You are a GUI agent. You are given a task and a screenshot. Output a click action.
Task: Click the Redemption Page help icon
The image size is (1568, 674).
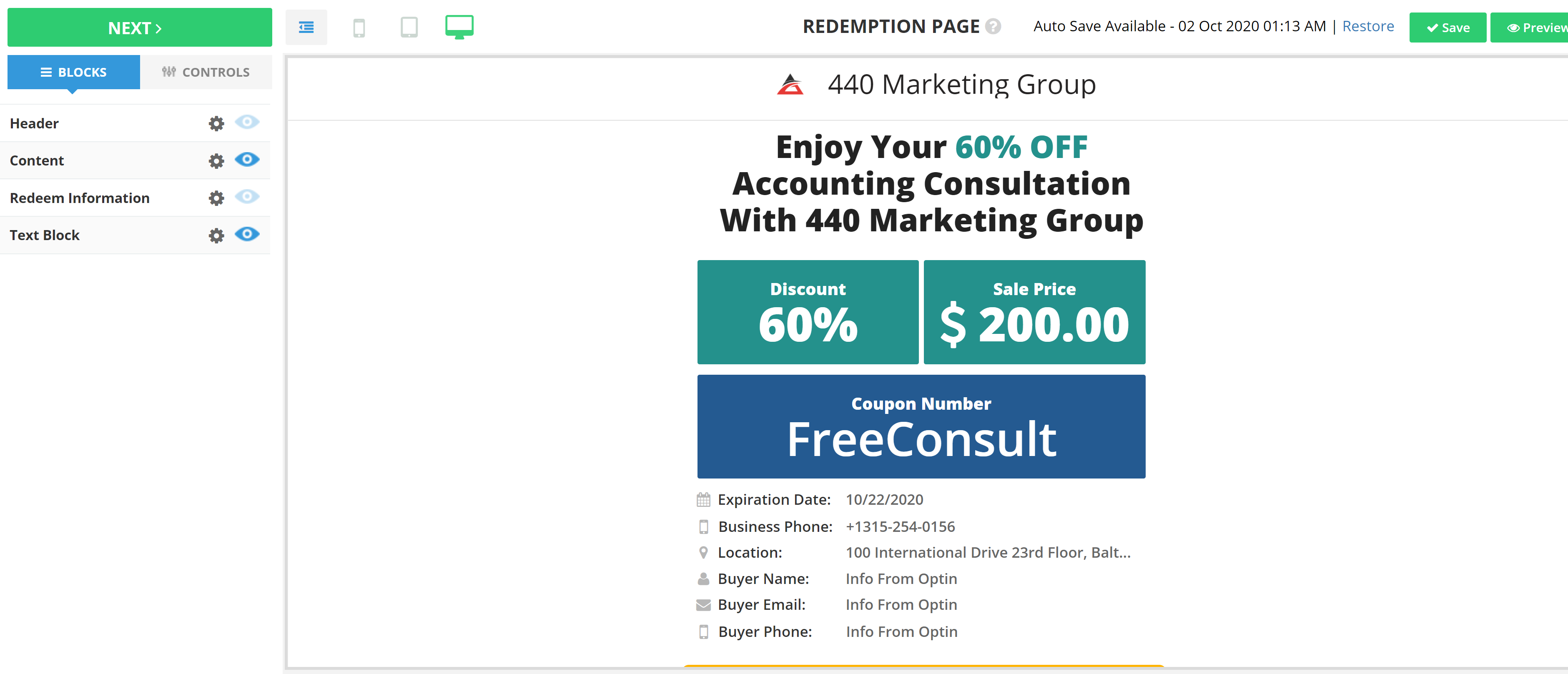click(993, 27)
